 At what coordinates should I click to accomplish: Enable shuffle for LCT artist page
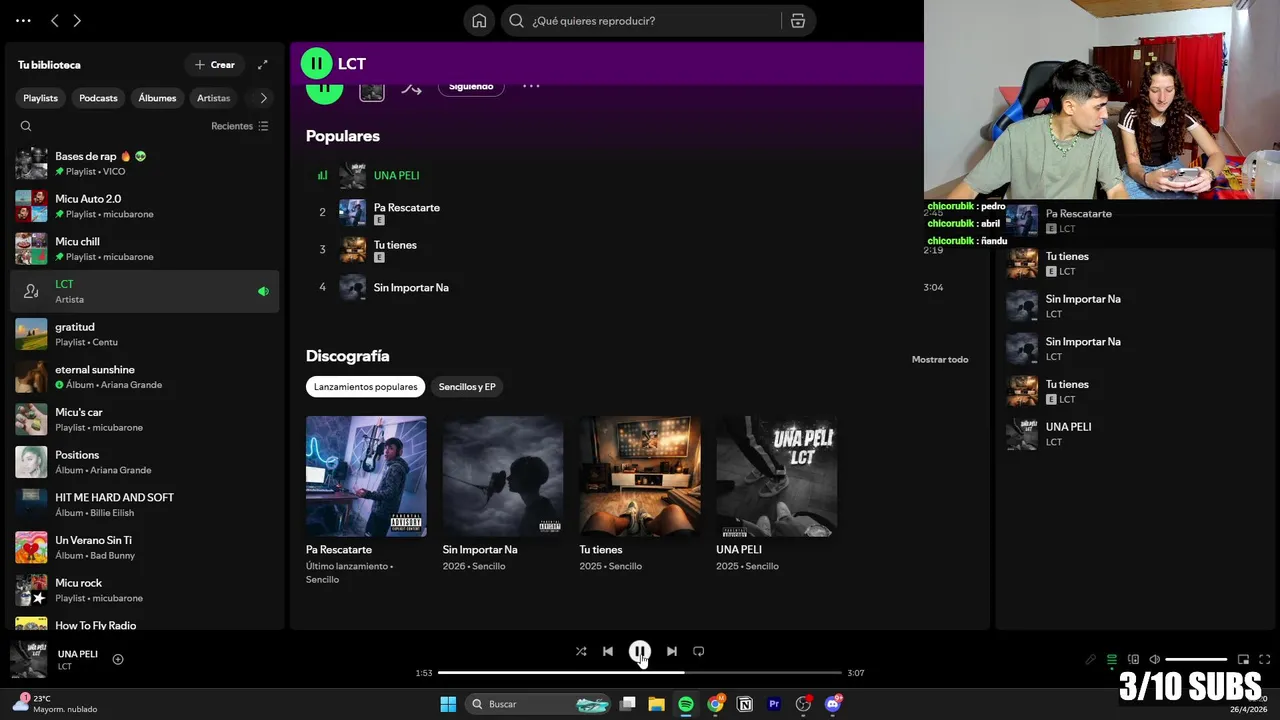click(411, 88)
